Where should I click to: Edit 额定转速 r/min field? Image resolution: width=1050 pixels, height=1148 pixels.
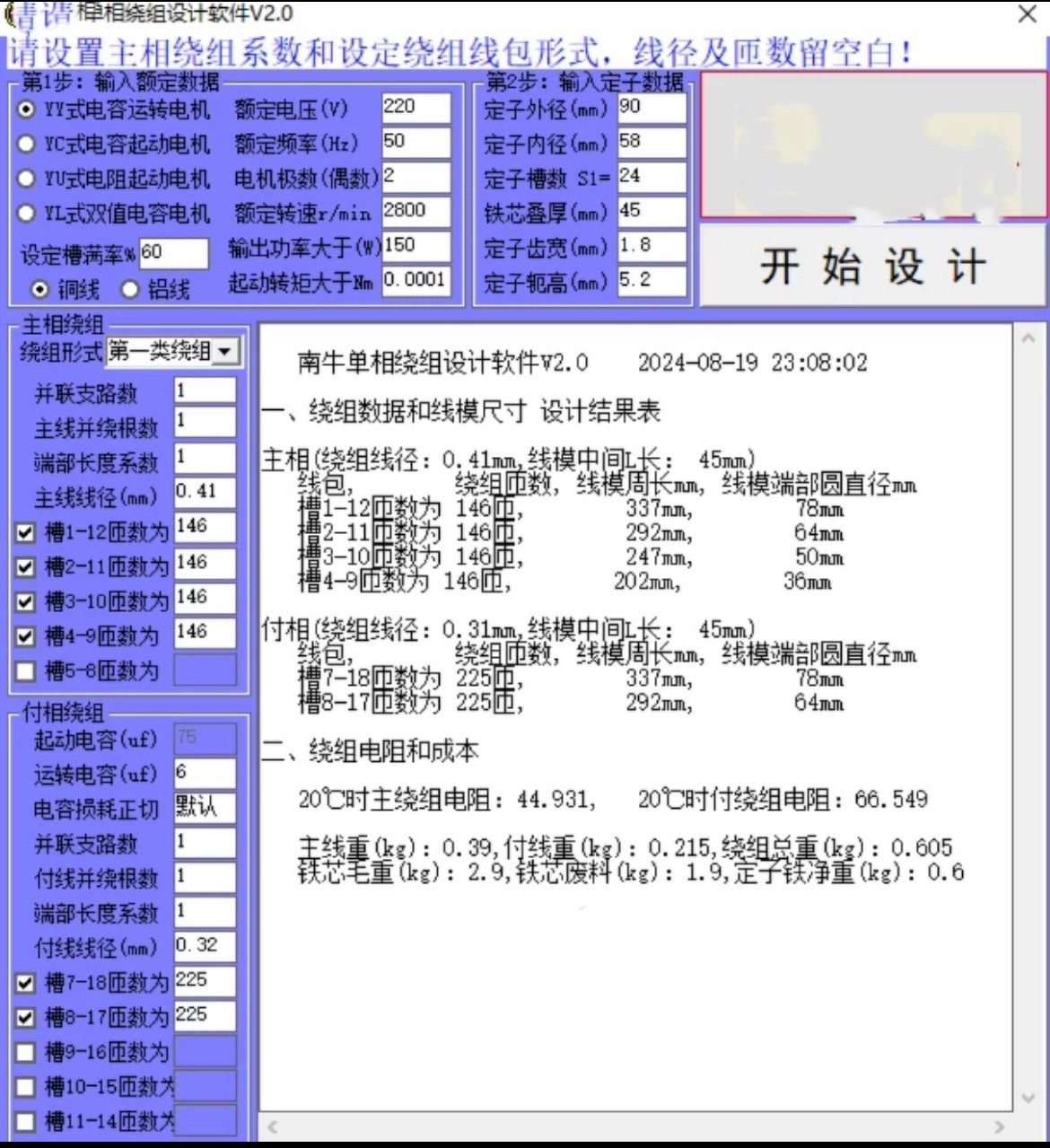pyautogui.click(x=416, y=212)
